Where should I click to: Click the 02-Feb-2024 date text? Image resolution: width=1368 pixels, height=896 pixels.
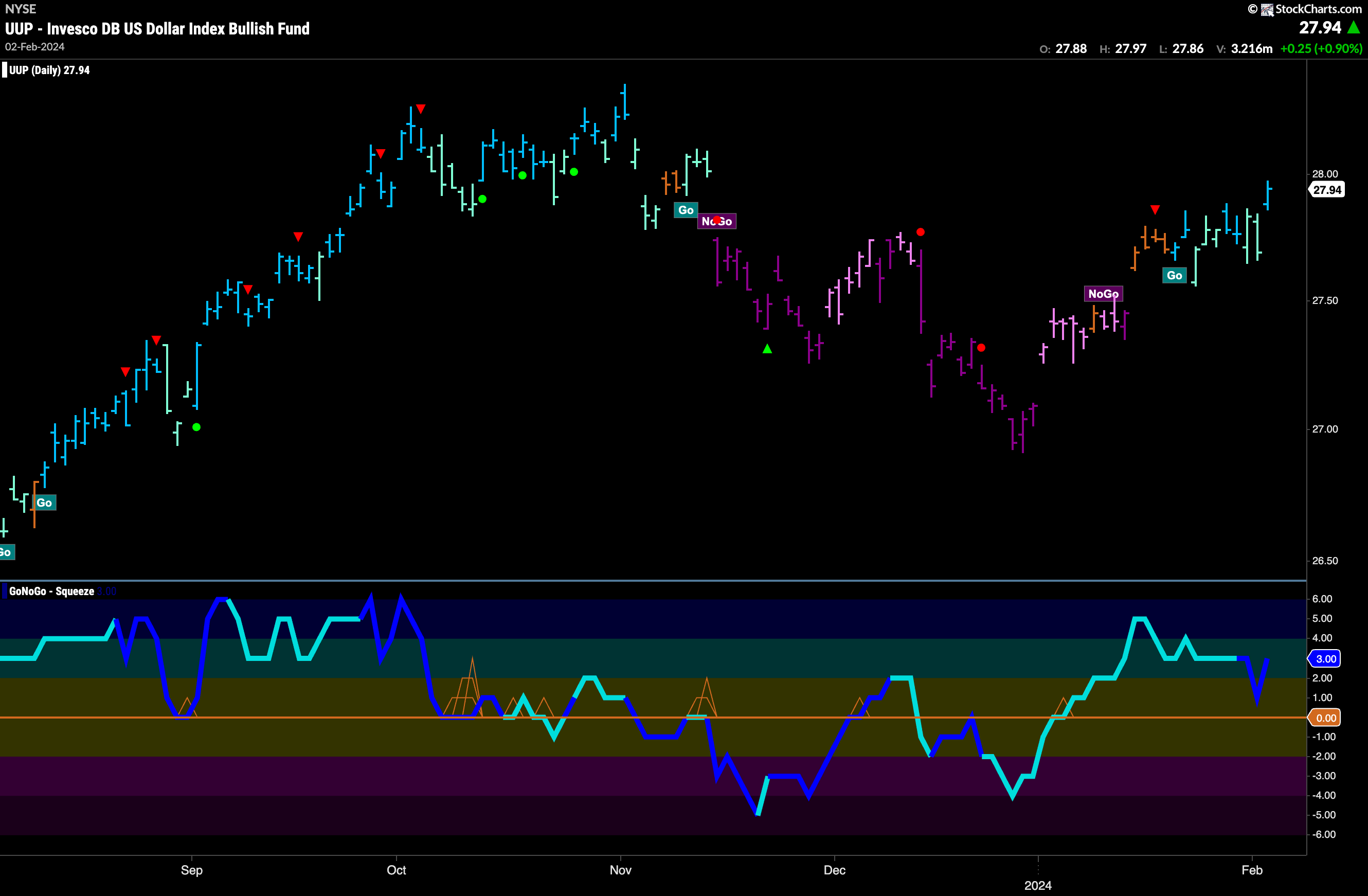tap(35, 47)
